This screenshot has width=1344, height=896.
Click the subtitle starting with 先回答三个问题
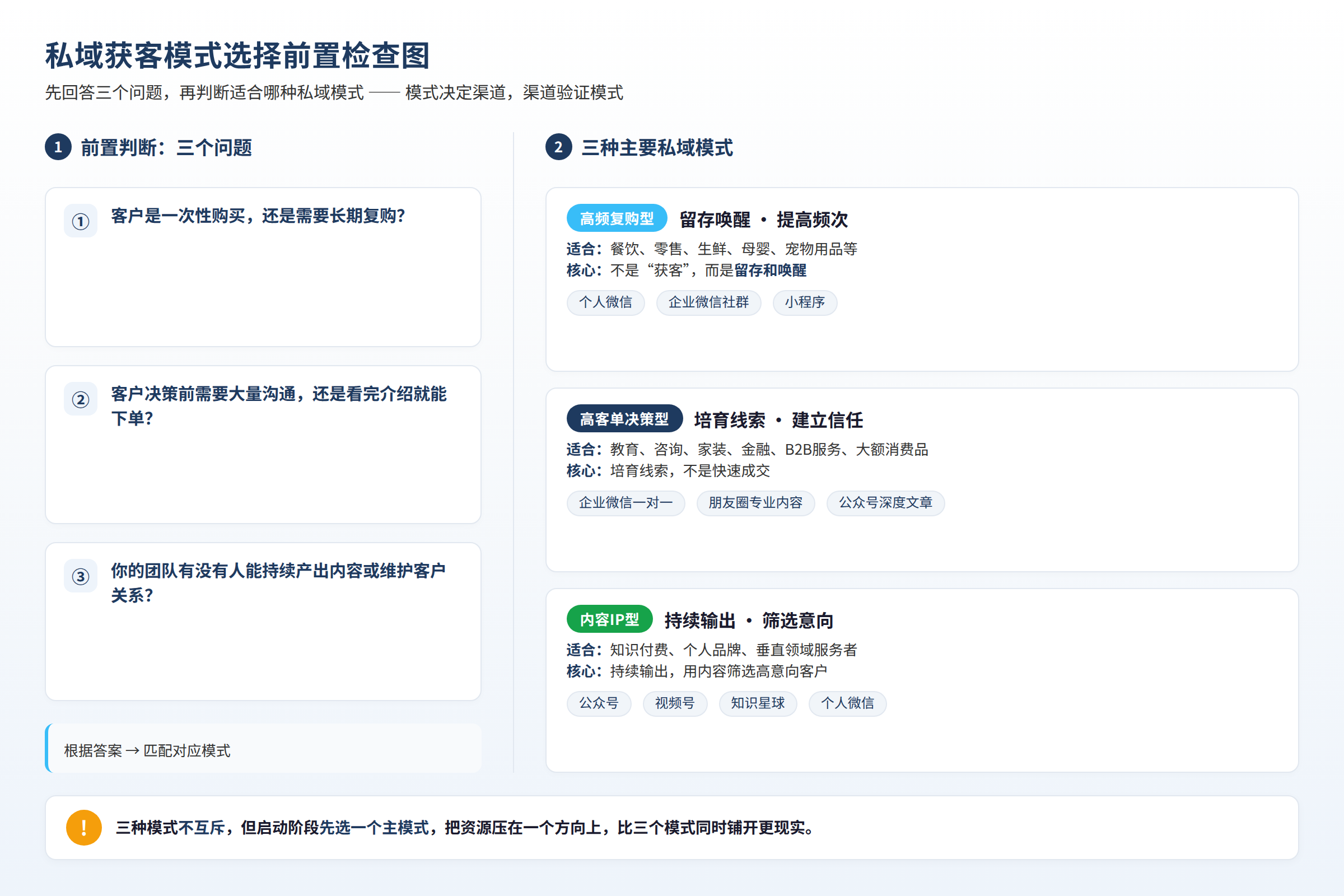coord(334,92)
